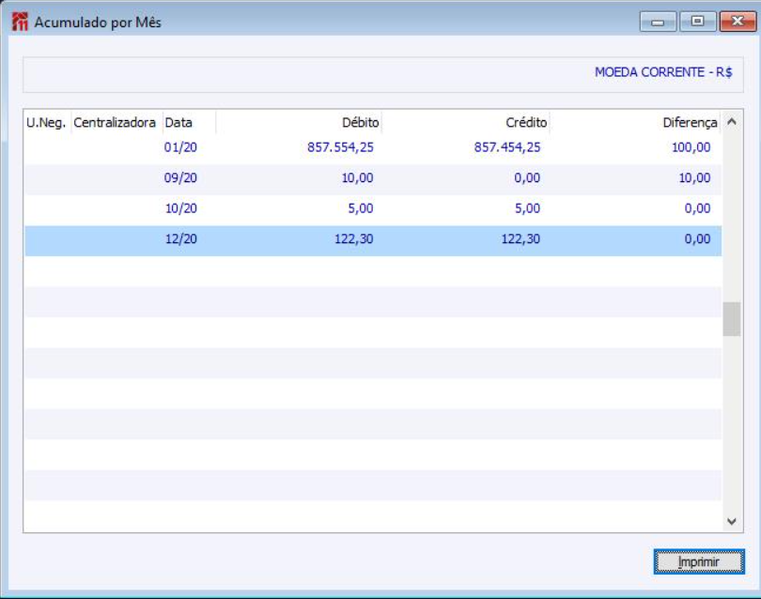Click the Imprimir button
Viewport: 761px width, 599px height.
click(699, 562)
